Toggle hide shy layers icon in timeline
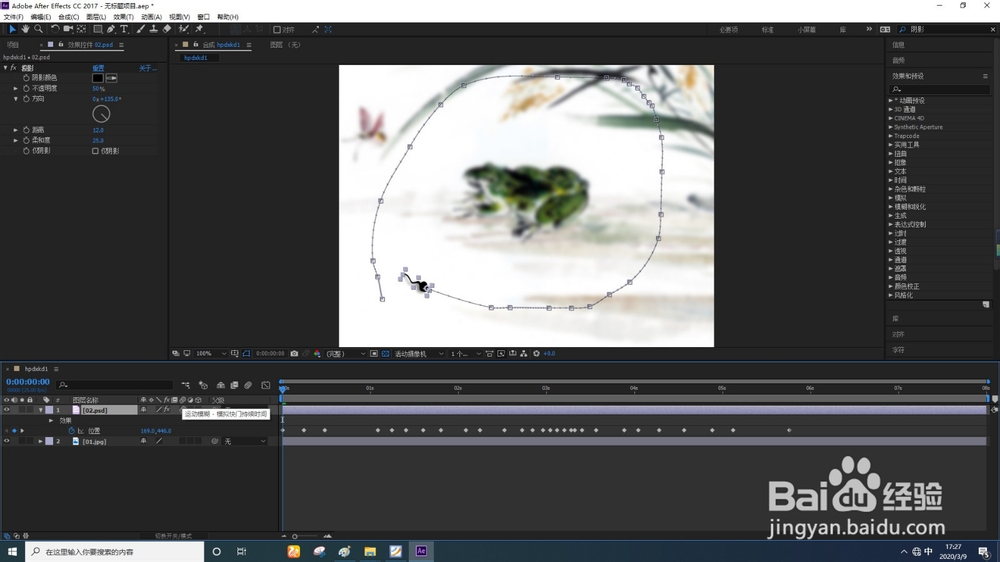 (221, 385)
